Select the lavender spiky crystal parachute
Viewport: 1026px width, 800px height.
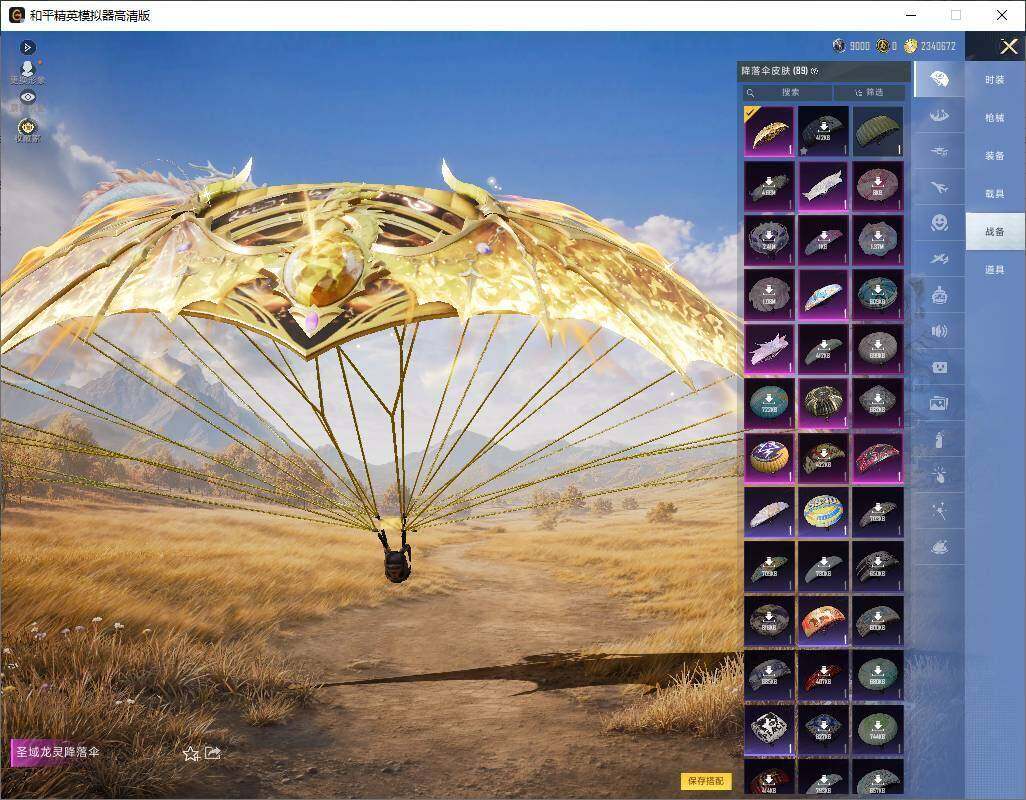[769, 349]
